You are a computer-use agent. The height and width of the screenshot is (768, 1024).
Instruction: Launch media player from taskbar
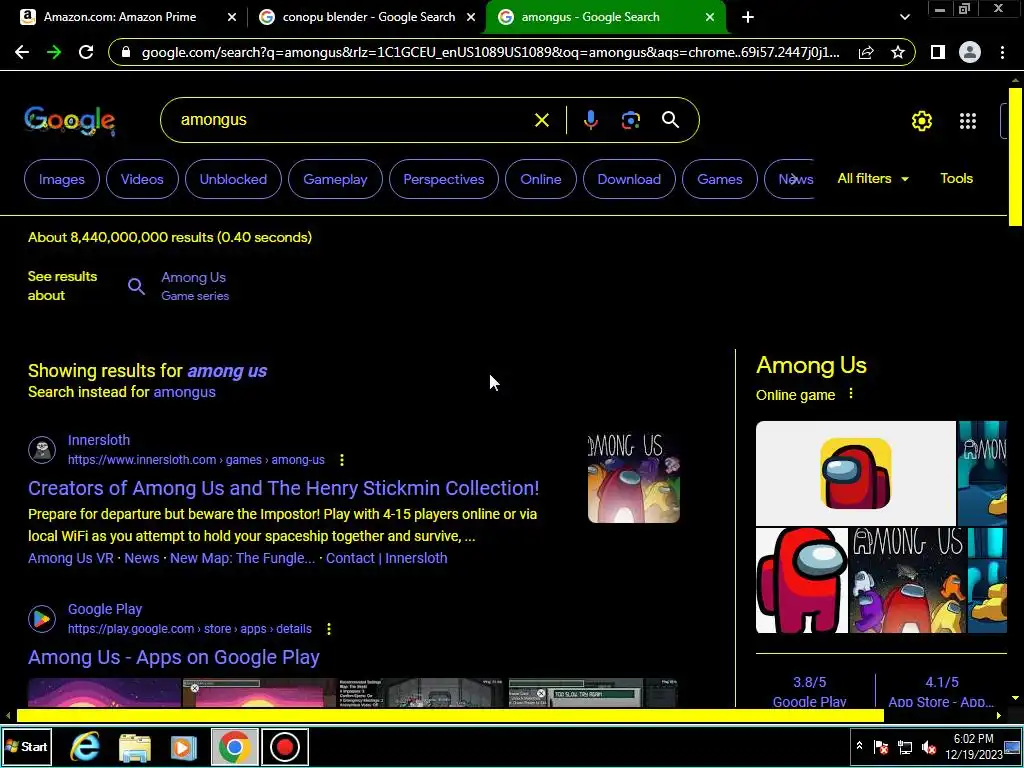tap(184, 747)
